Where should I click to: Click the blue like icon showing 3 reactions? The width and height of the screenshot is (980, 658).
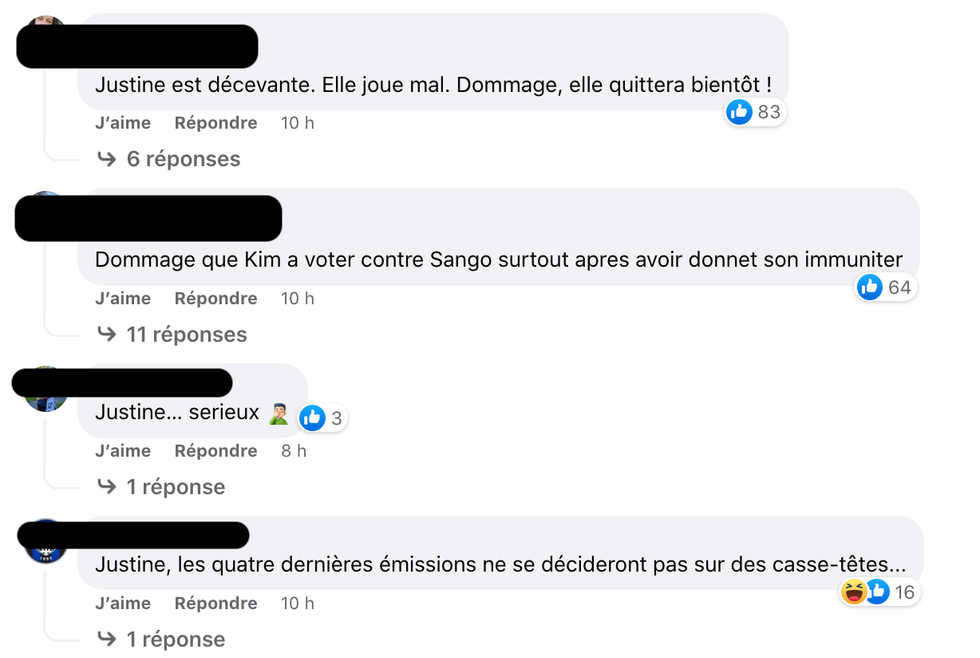click(x=311, y=418)
